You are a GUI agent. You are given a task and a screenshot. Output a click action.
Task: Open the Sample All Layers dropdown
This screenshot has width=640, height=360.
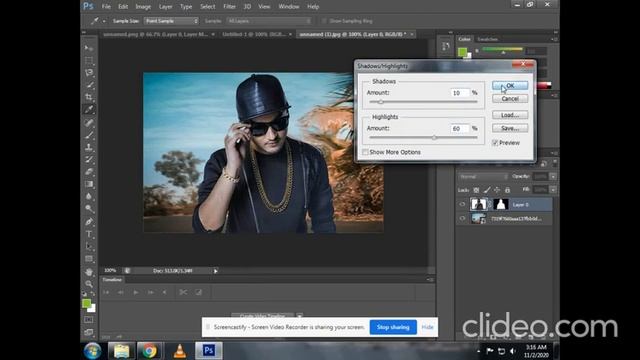269,21
